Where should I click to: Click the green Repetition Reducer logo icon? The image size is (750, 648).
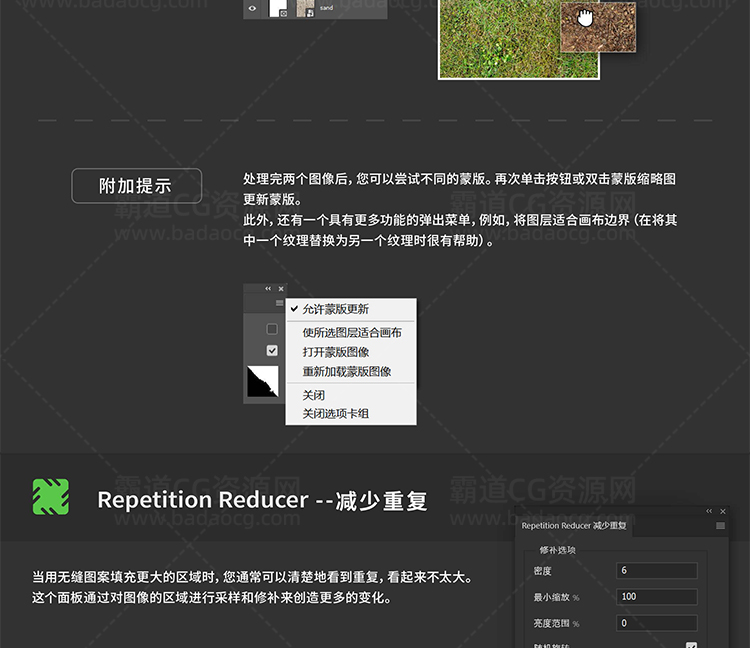51,496
